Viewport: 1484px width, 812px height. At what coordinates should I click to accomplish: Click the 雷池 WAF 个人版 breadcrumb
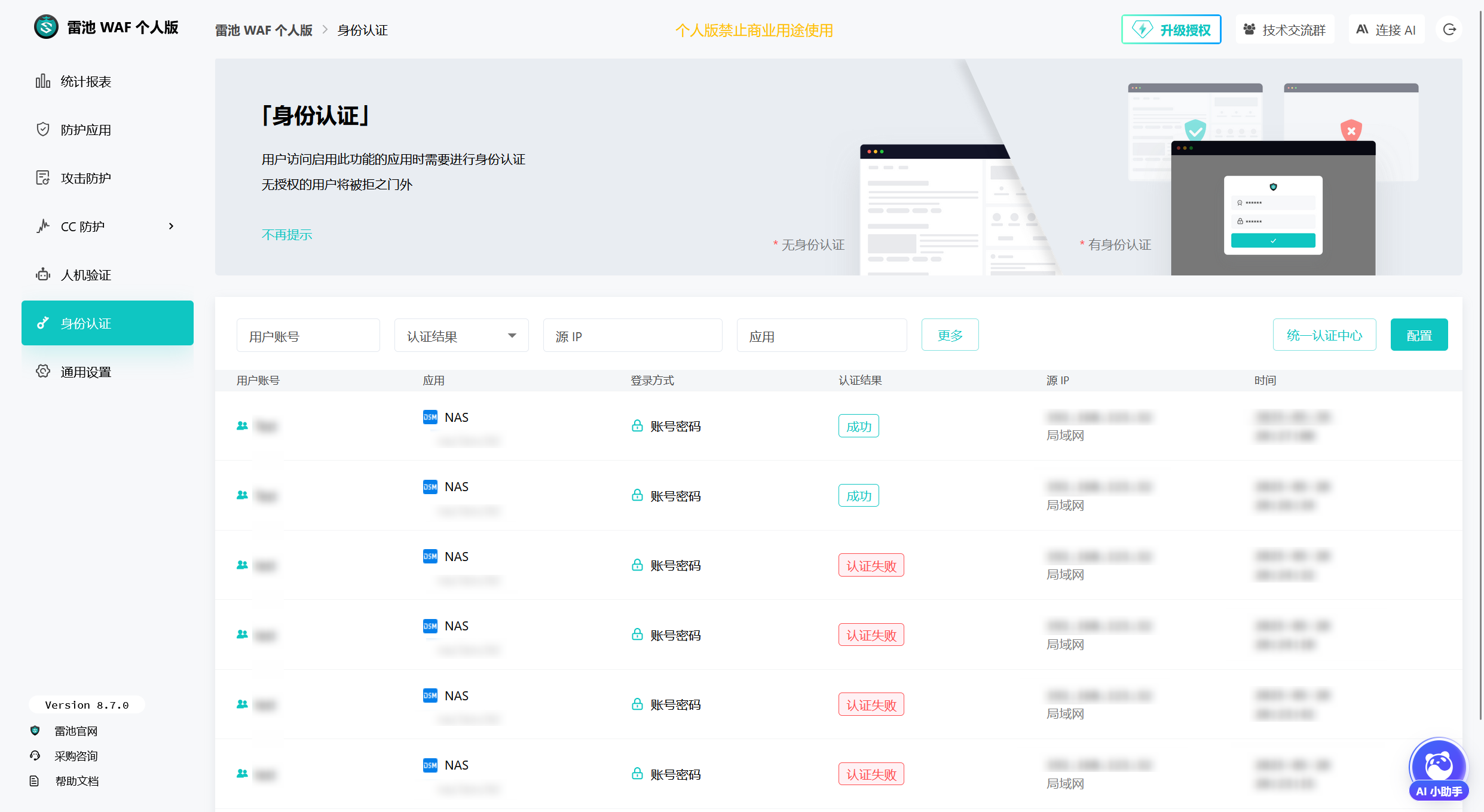coord(264,30)
